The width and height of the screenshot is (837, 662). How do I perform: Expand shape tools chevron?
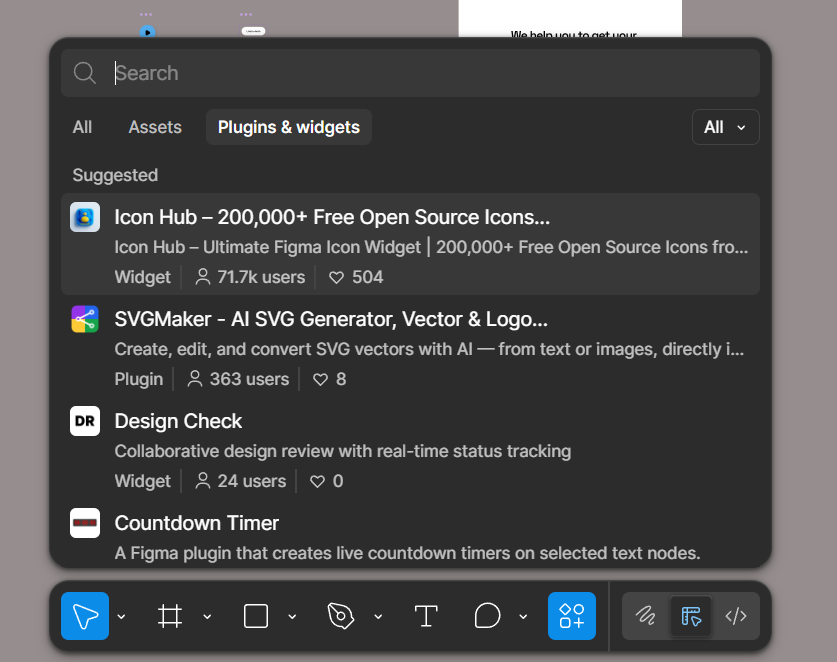click(292, 617)
